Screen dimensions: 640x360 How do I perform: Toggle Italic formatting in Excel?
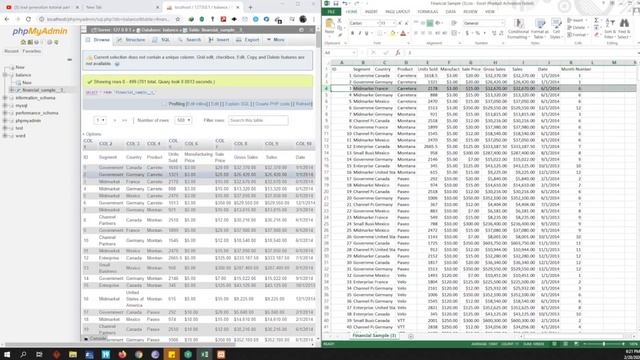click(360, 33)
